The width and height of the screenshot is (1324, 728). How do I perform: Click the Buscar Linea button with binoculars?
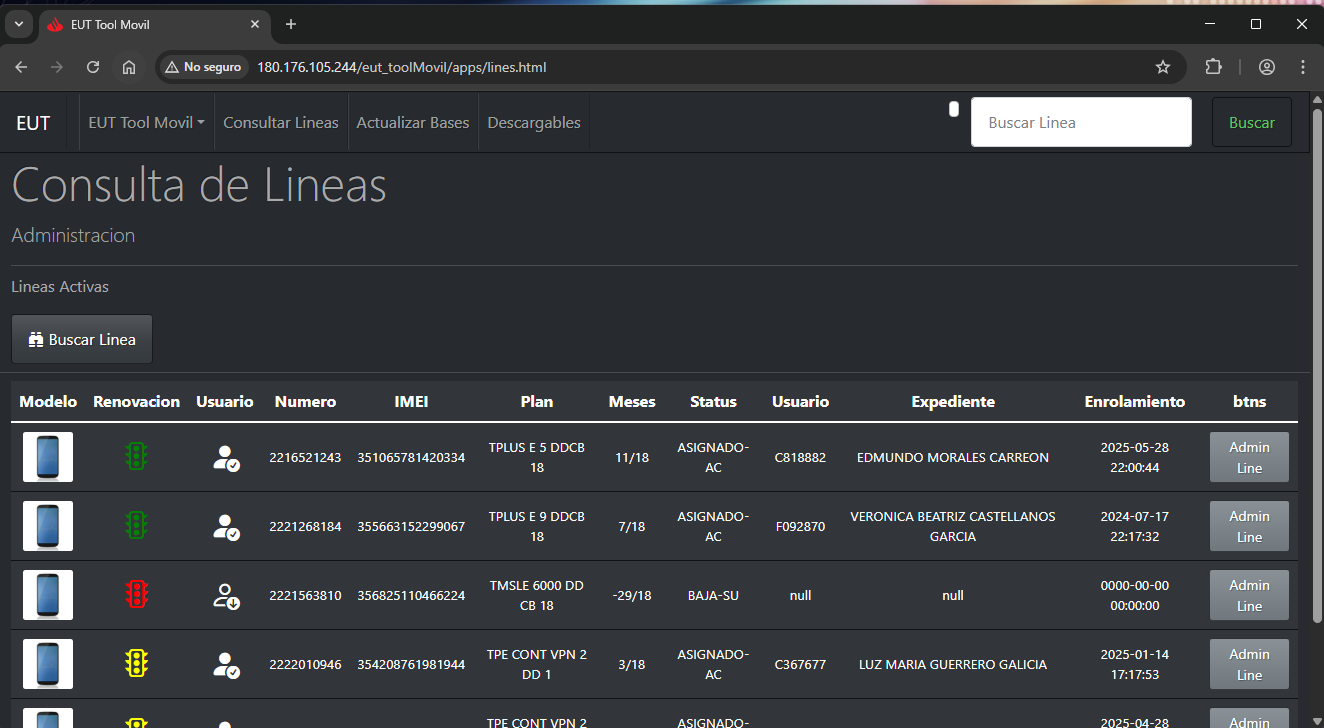click(x=82, y=339)
